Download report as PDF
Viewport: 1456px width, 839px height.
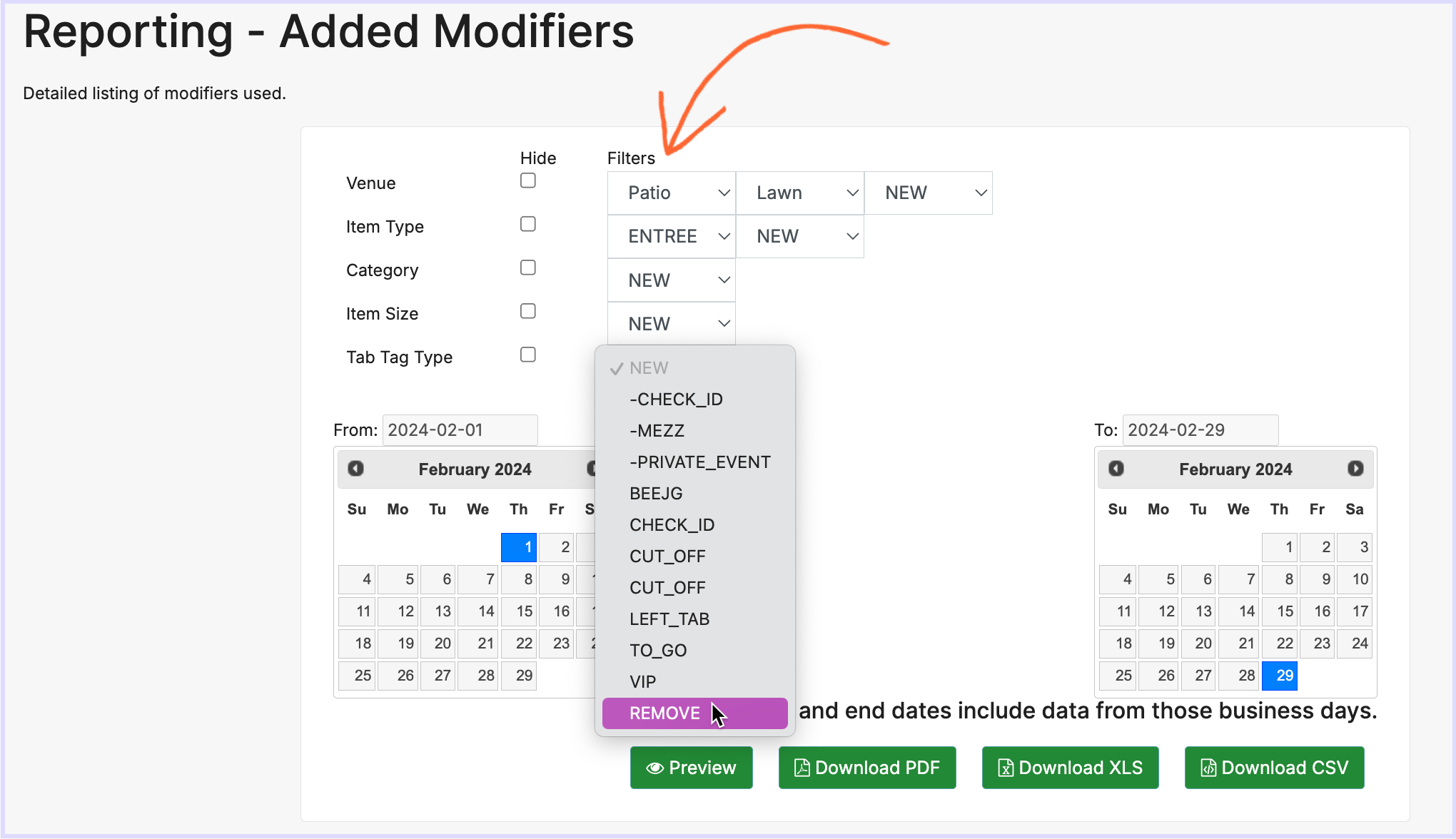866,768
